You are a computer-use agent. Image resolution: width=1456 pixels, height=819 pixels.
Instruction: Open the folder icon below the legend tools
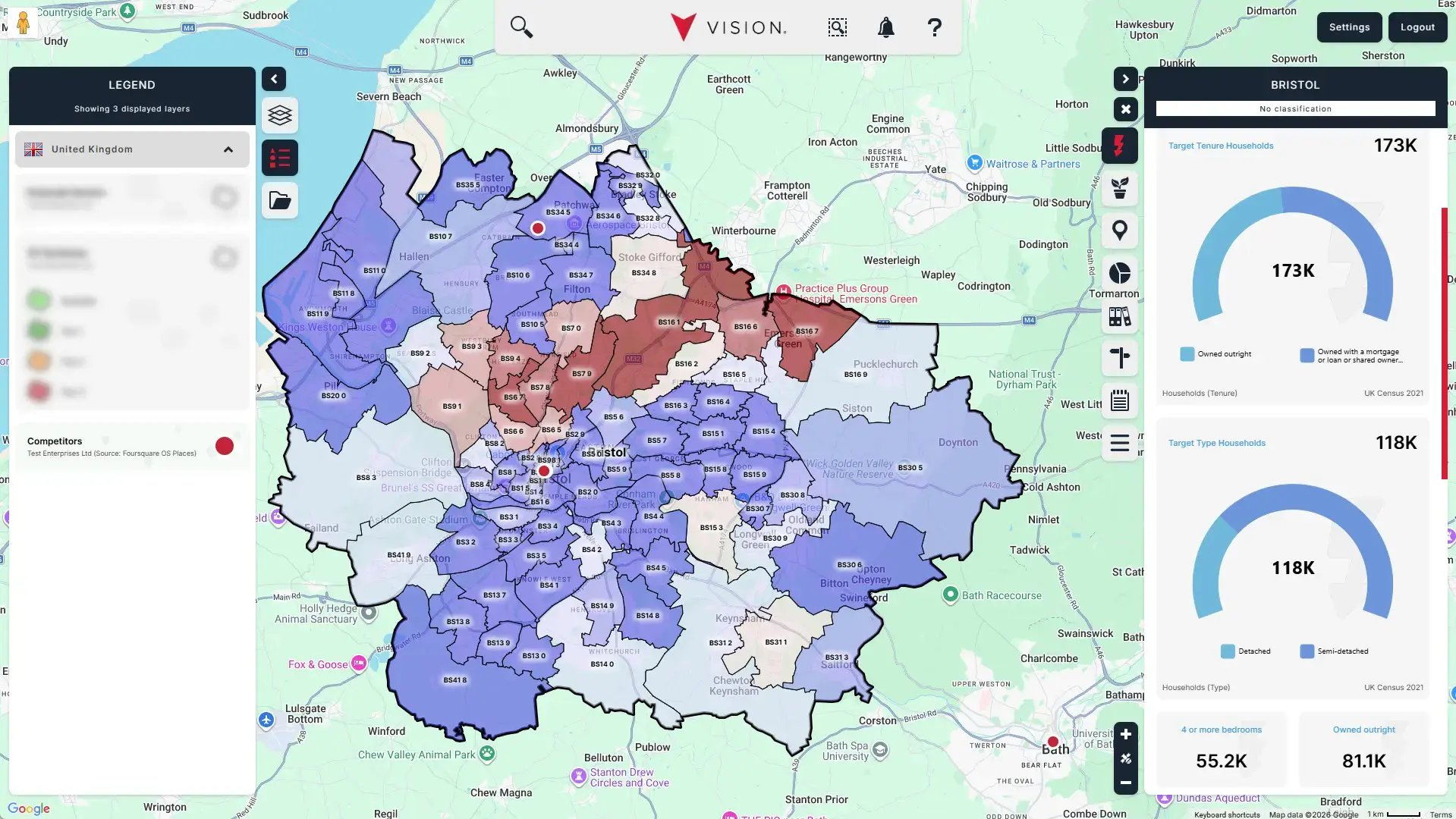[x=280, y=200]
